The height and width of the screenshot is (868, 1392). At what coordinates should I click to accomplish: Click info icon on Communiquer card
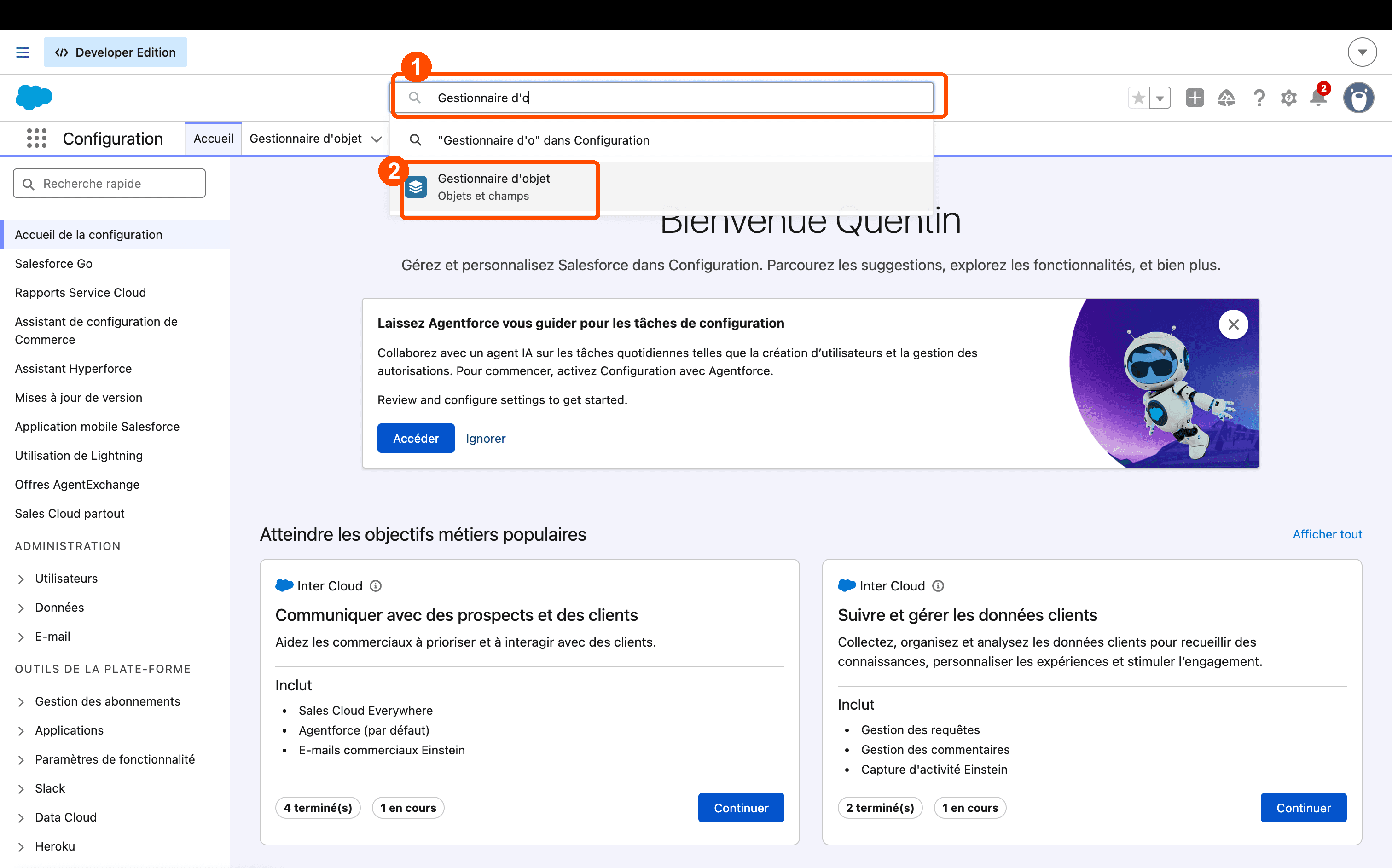pos(376,585)
